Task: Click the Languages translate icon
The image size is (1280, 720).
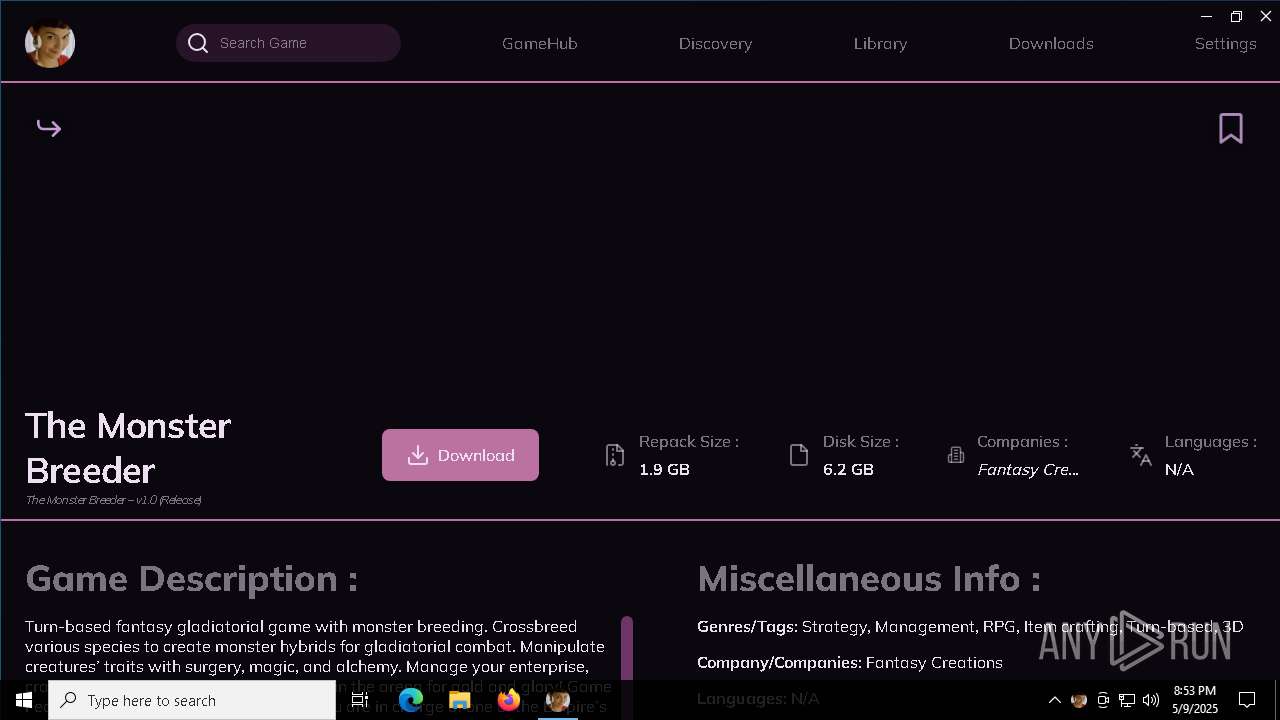Action: [x=1141, y=455]
